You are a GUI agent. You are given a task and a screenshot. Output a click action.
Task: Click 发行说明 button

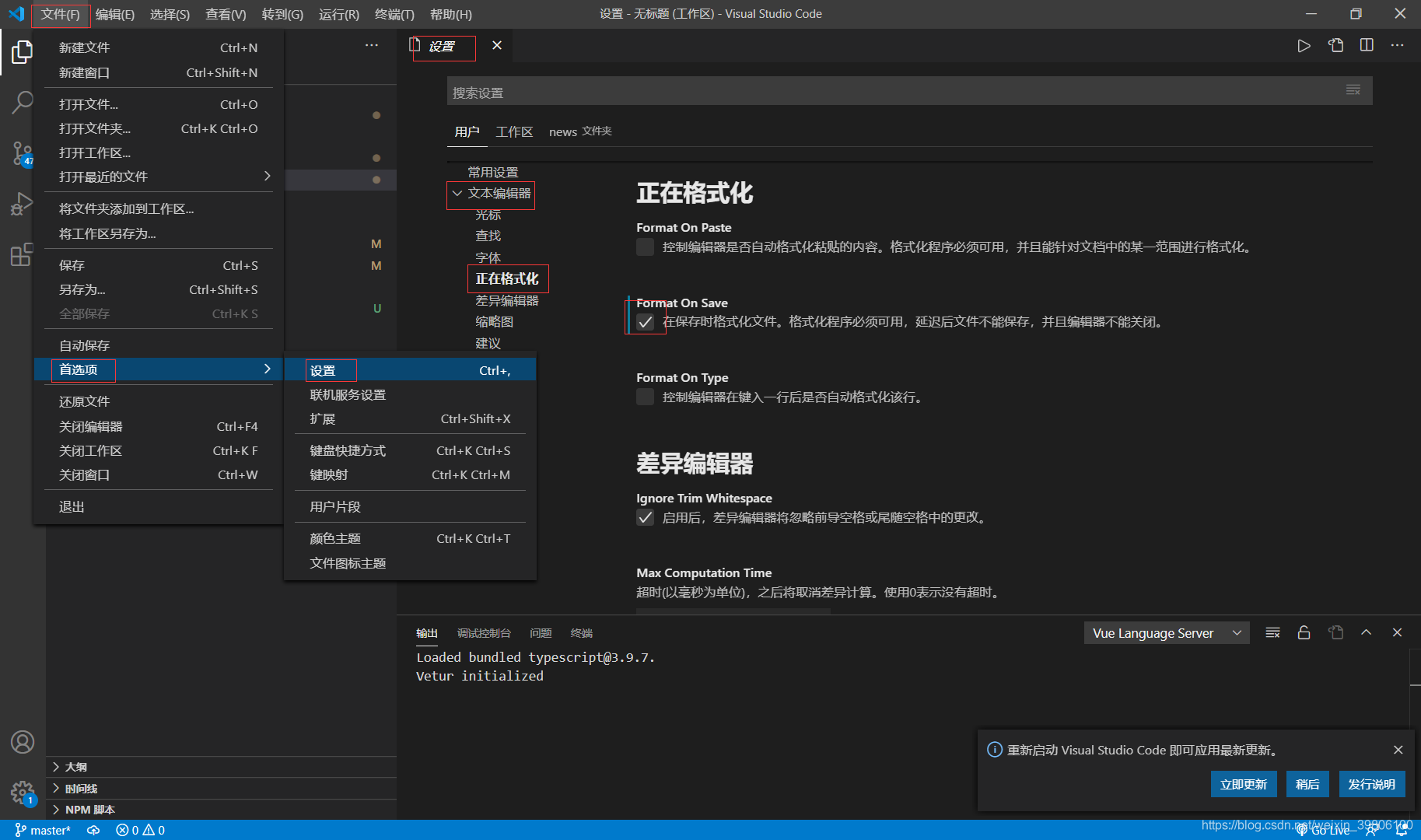1371,784
